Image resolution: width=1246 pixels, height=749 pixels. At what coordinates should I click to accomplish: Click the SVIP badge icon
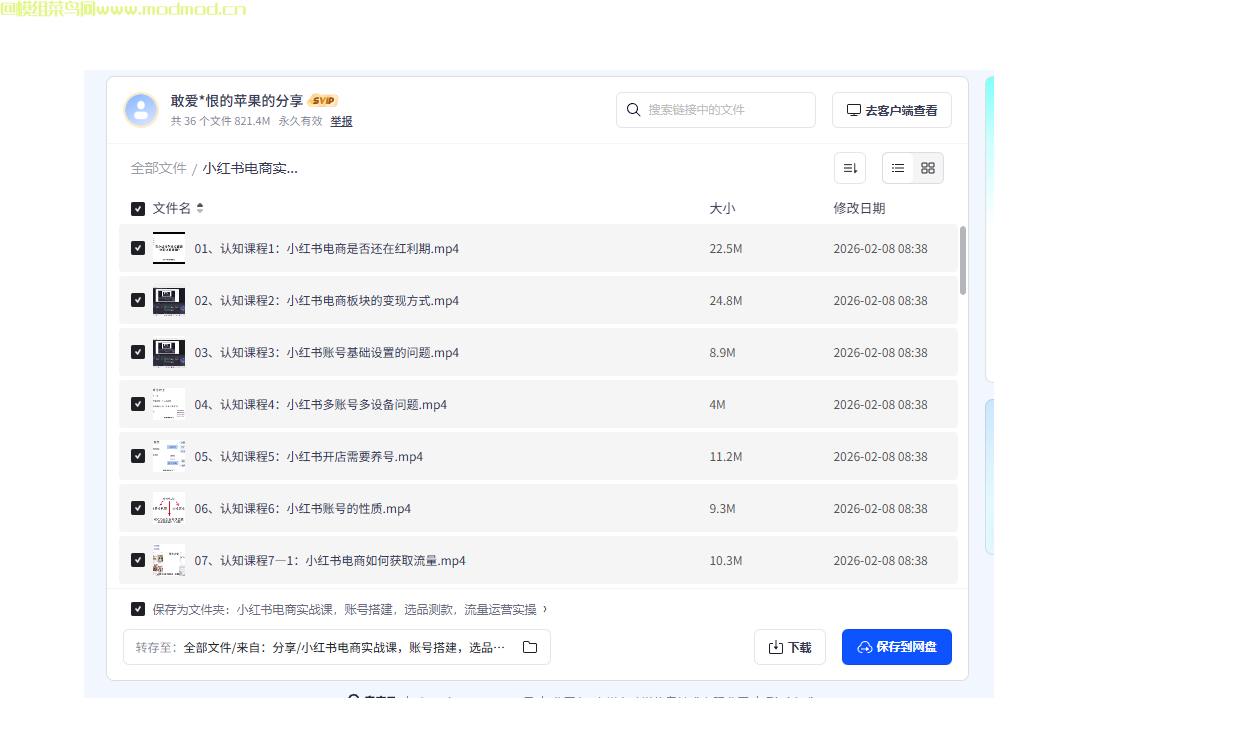[x=323, y=101]
